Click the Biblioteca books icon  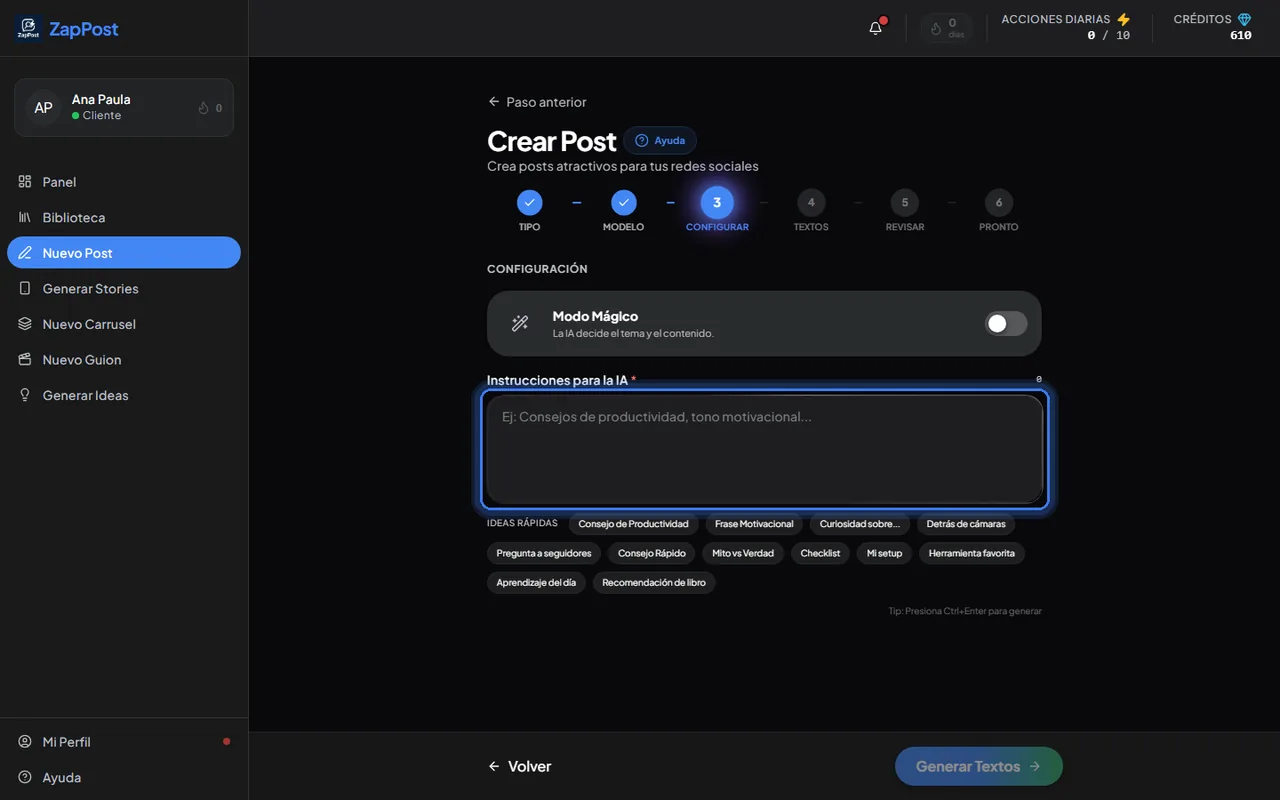25,217
